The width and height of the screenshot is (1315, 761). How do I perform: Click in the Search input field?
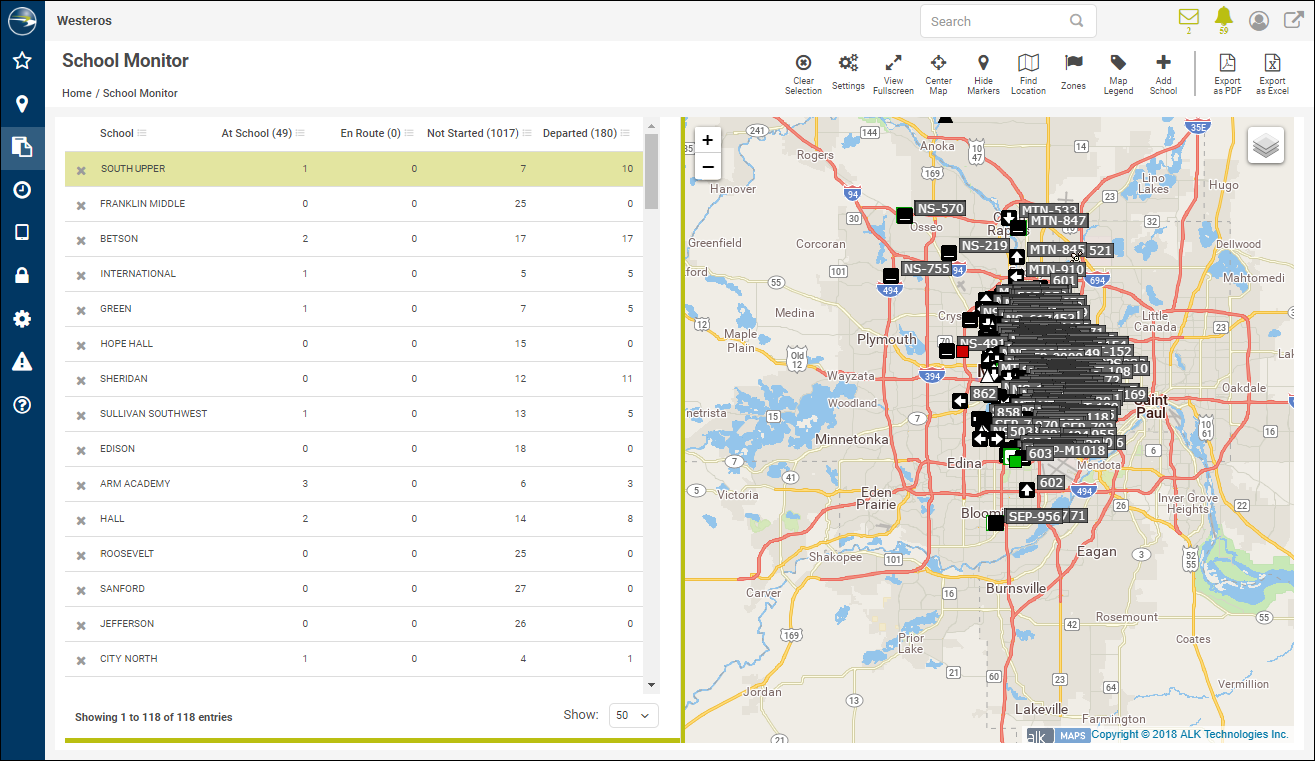tap(995, 21)
